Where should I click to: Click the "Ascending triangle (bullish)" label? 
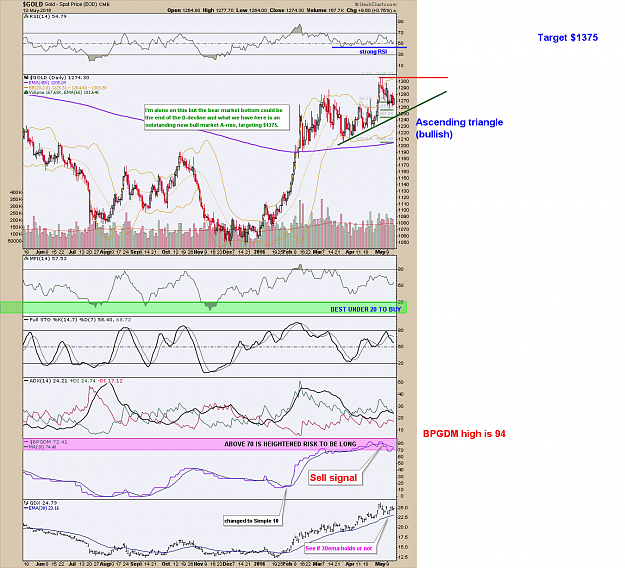click(459, 128)
